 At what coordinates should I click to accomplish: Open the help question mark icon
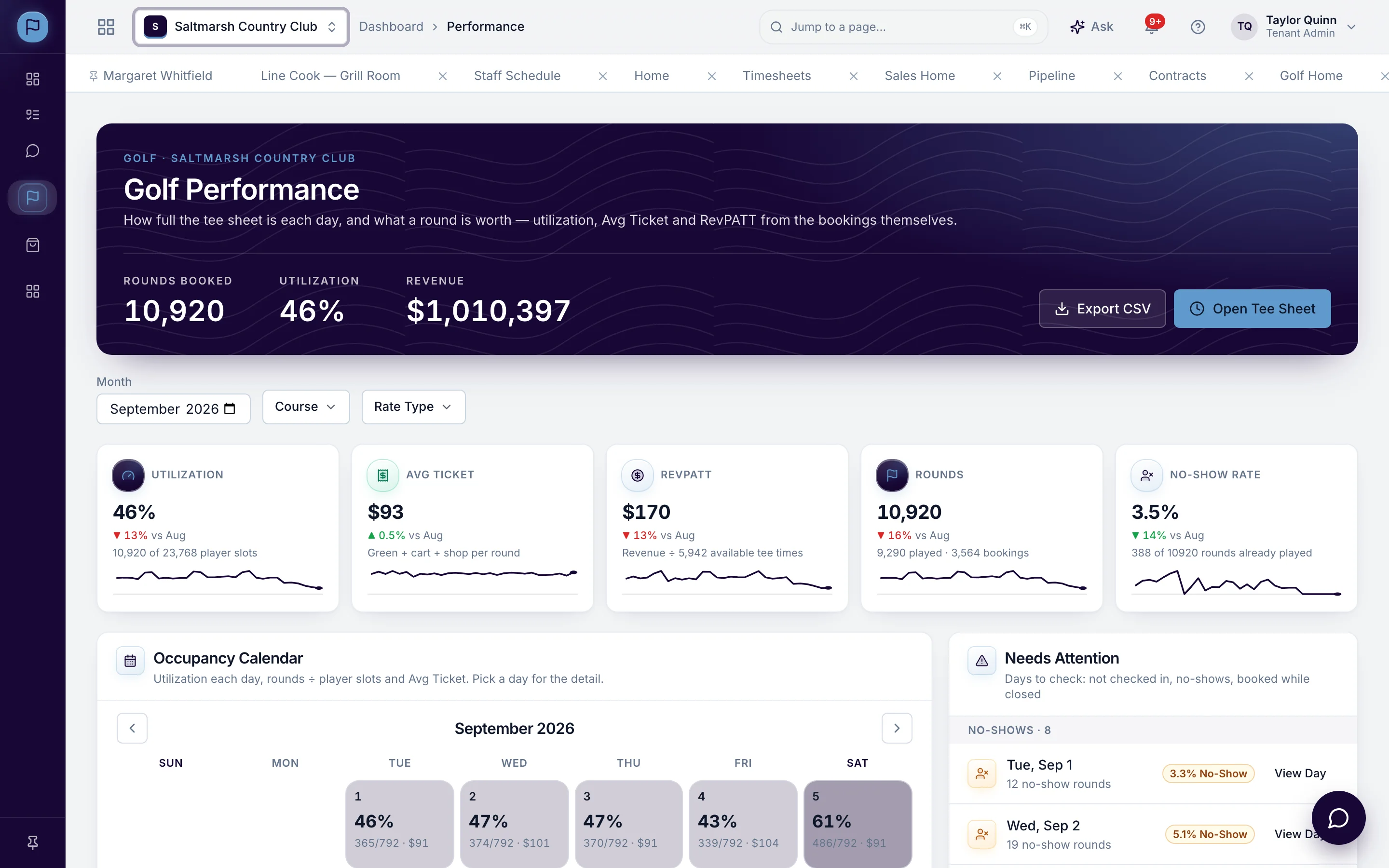pyautogui.click(x=1198, y=27)
